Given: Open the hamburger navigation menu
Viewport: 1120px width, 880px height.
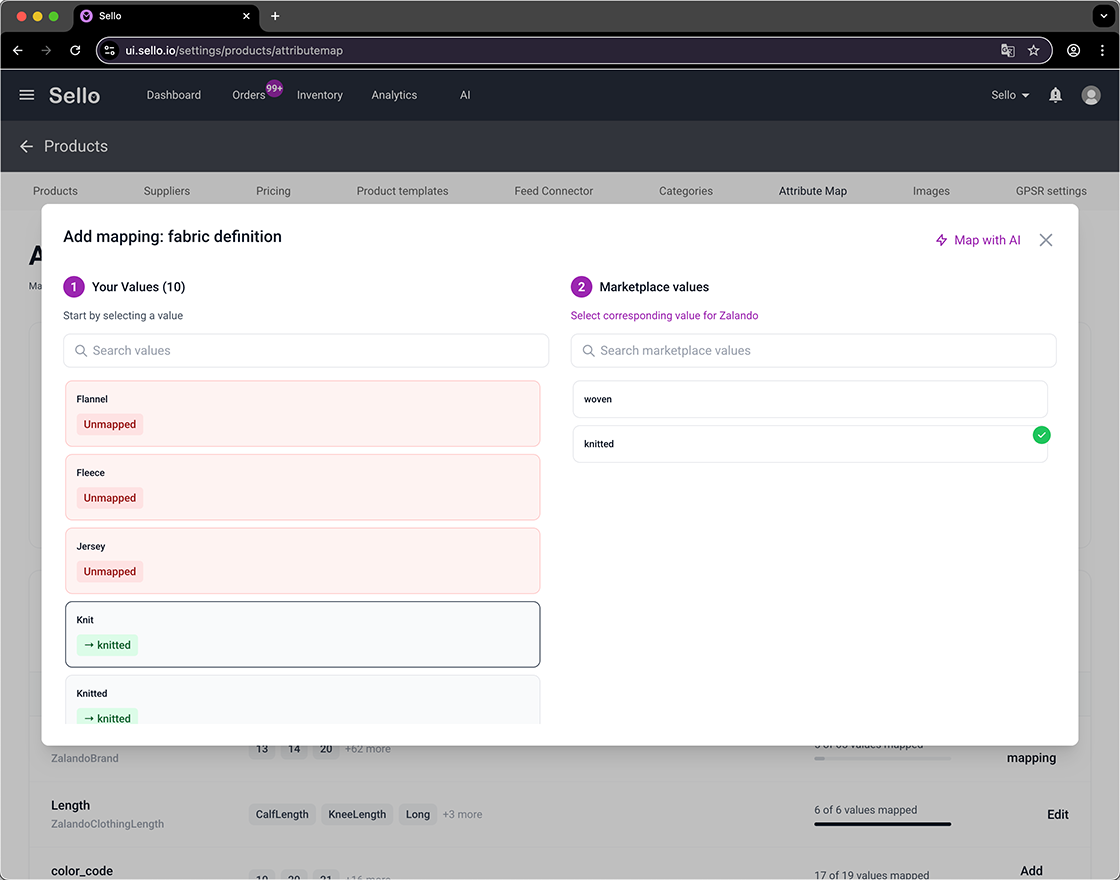Looking at the screenshot, I should 26,95.
